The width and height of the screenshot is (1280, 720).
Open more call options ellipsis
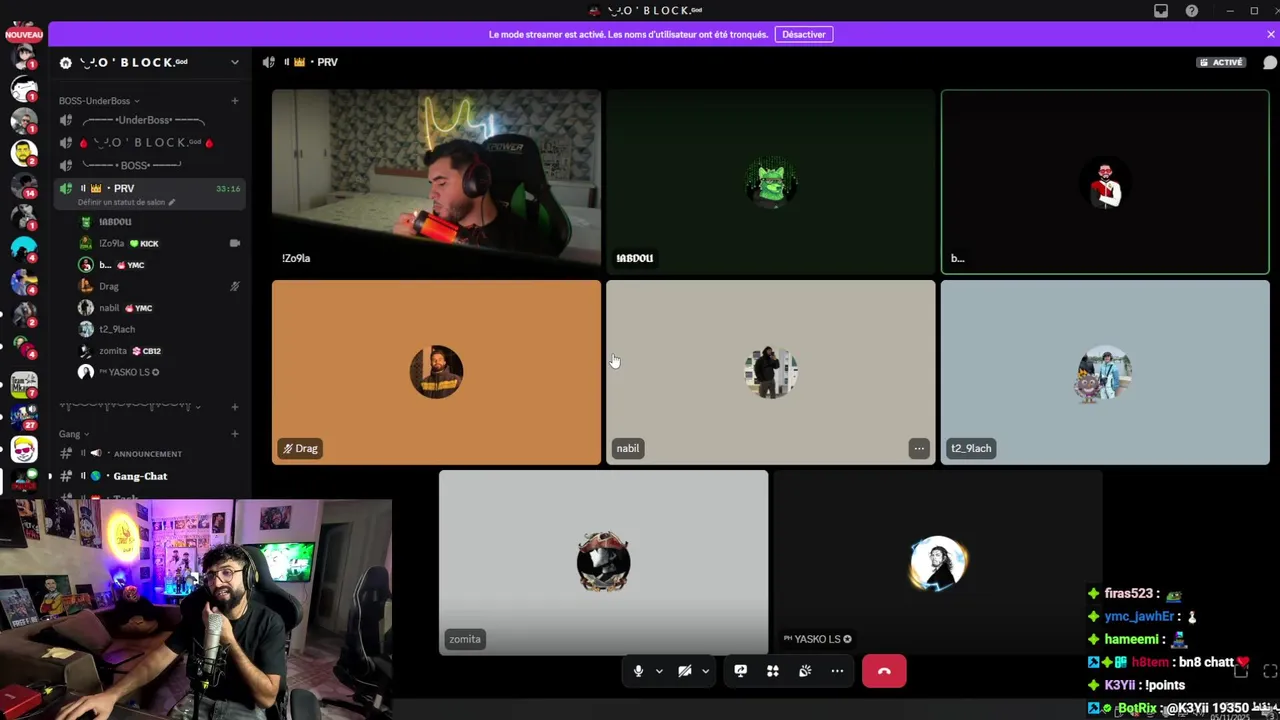pos(837,671)
